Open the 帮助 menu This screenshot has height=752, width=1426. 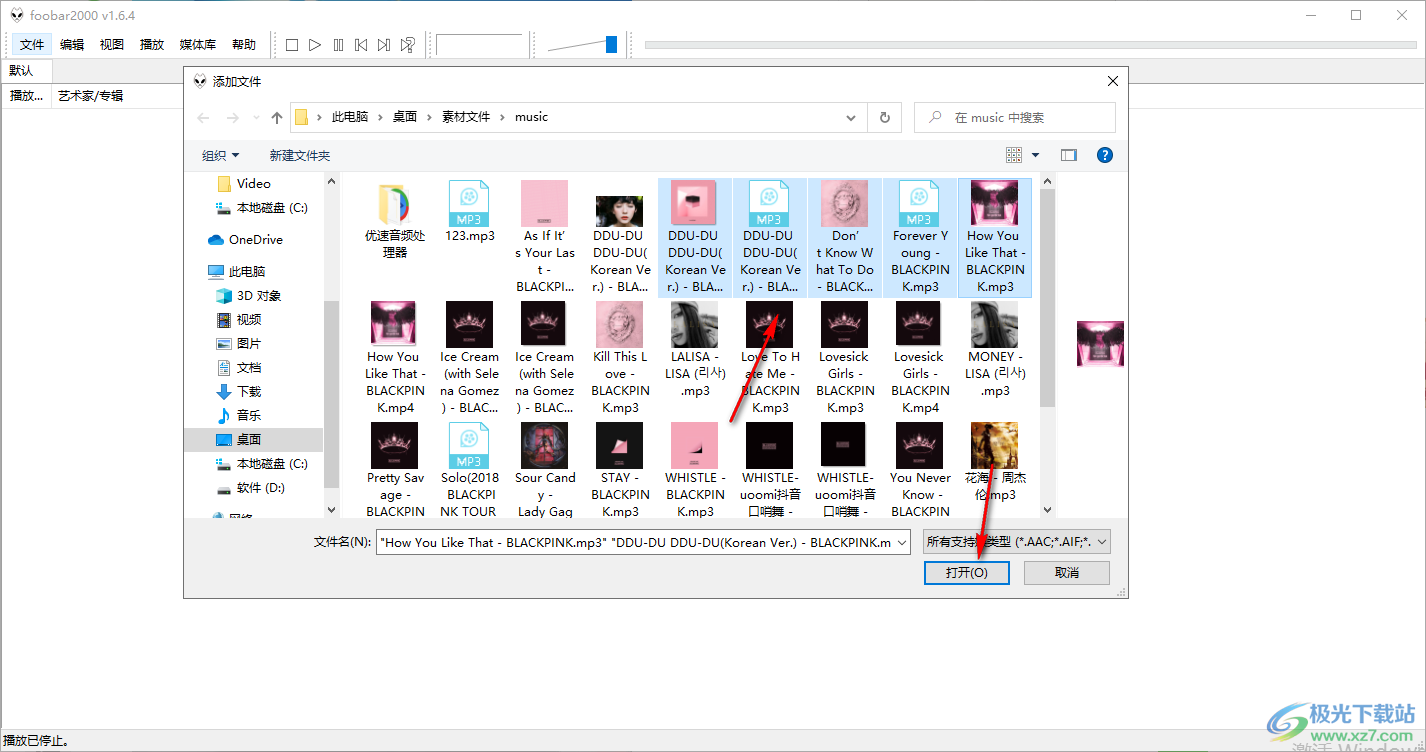point(244,45)
